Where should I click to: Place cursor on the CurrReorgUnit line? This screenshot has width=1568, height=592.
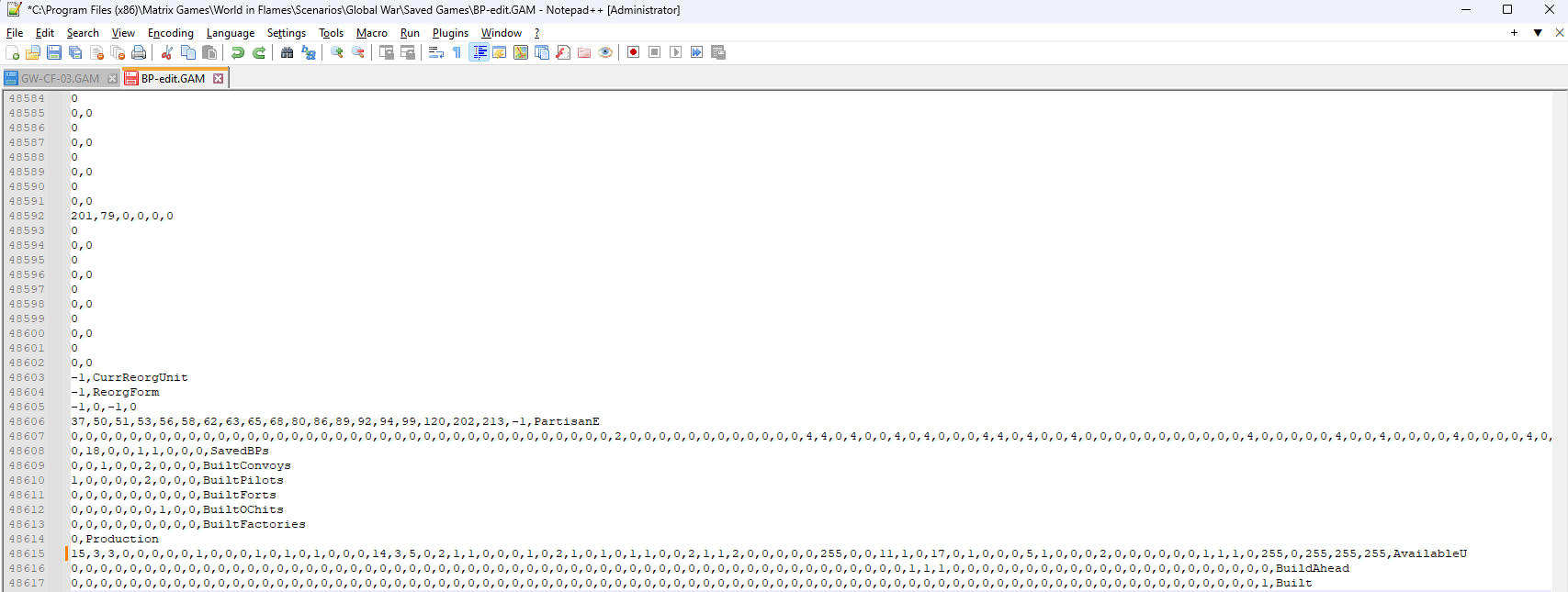130,377
